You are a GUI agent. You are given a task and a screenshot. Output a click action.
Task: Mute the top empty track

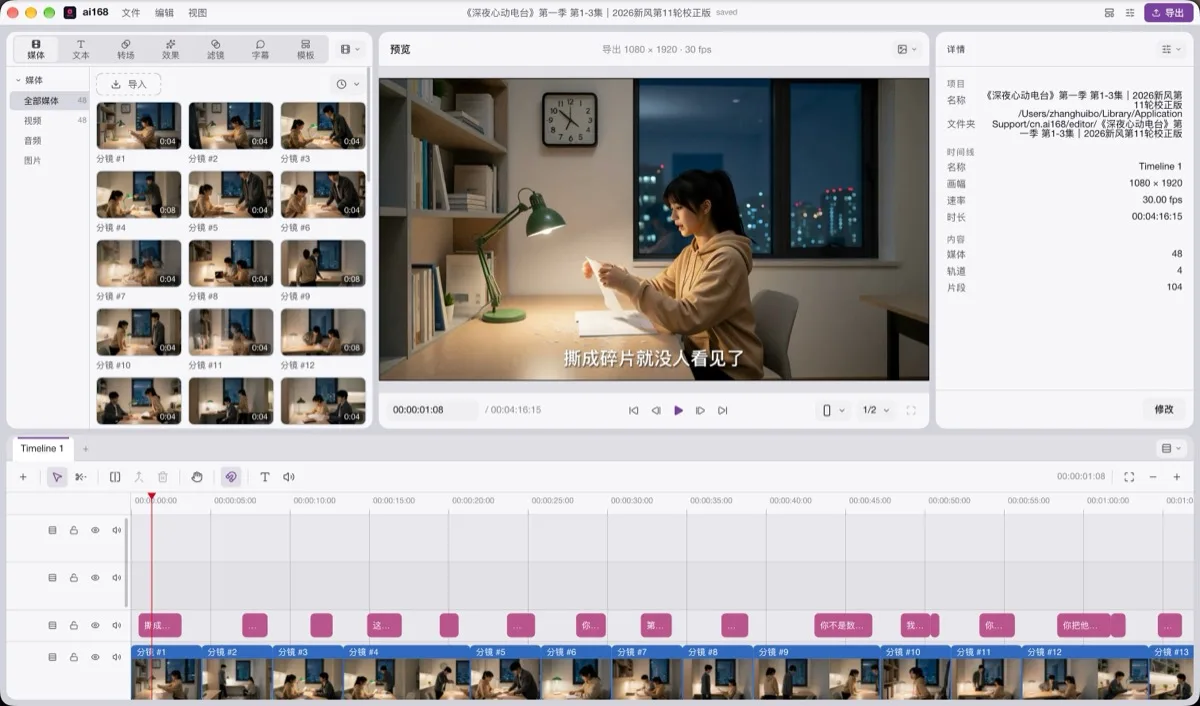(x=117, y=530)
